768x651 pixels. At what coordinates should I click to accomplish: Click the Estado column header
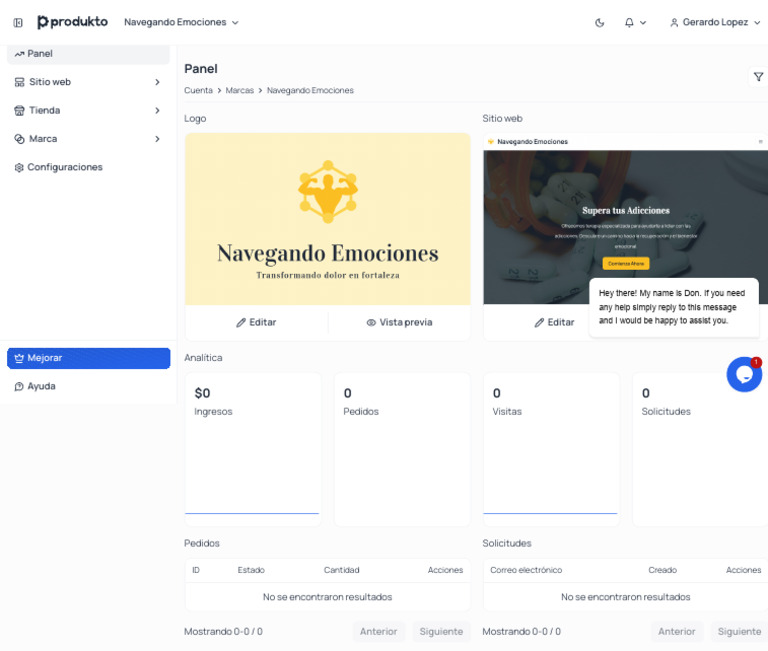(x=251, y=570)
